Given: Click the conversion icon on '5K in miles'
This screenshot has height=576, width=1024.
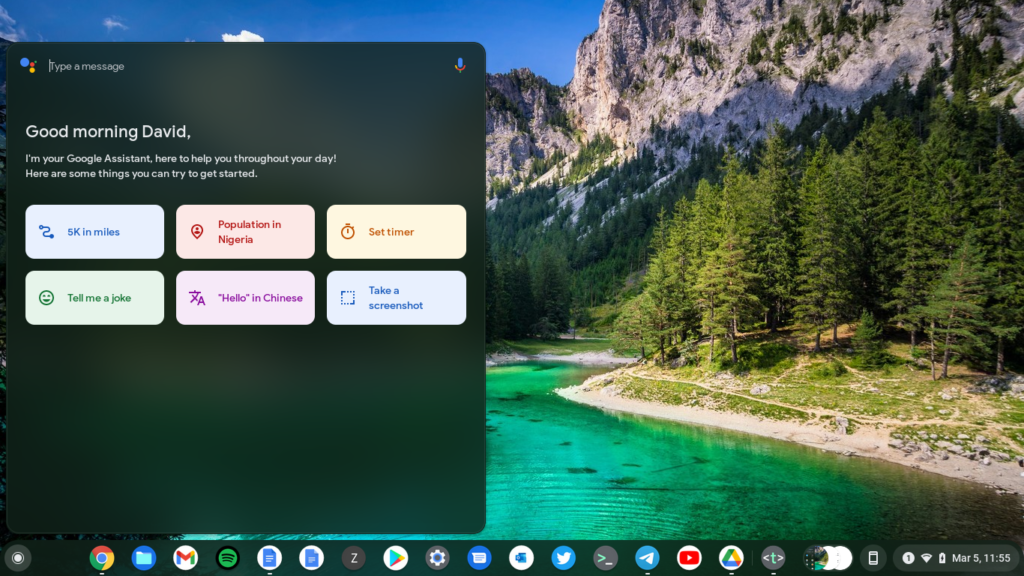Looking at the screenshot, I should click(x=46, y=232).
